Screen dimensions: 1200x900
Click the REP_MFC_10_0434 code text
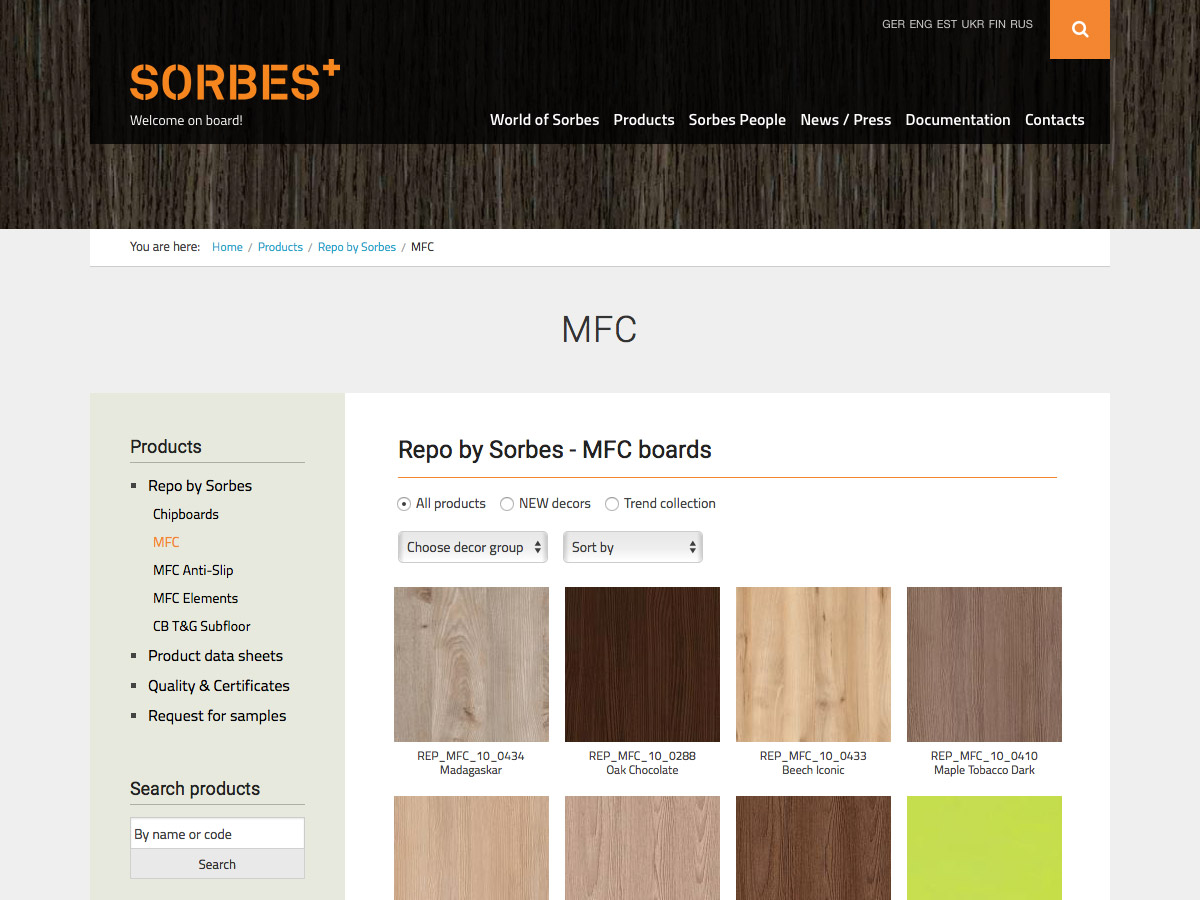click(471, 756)
